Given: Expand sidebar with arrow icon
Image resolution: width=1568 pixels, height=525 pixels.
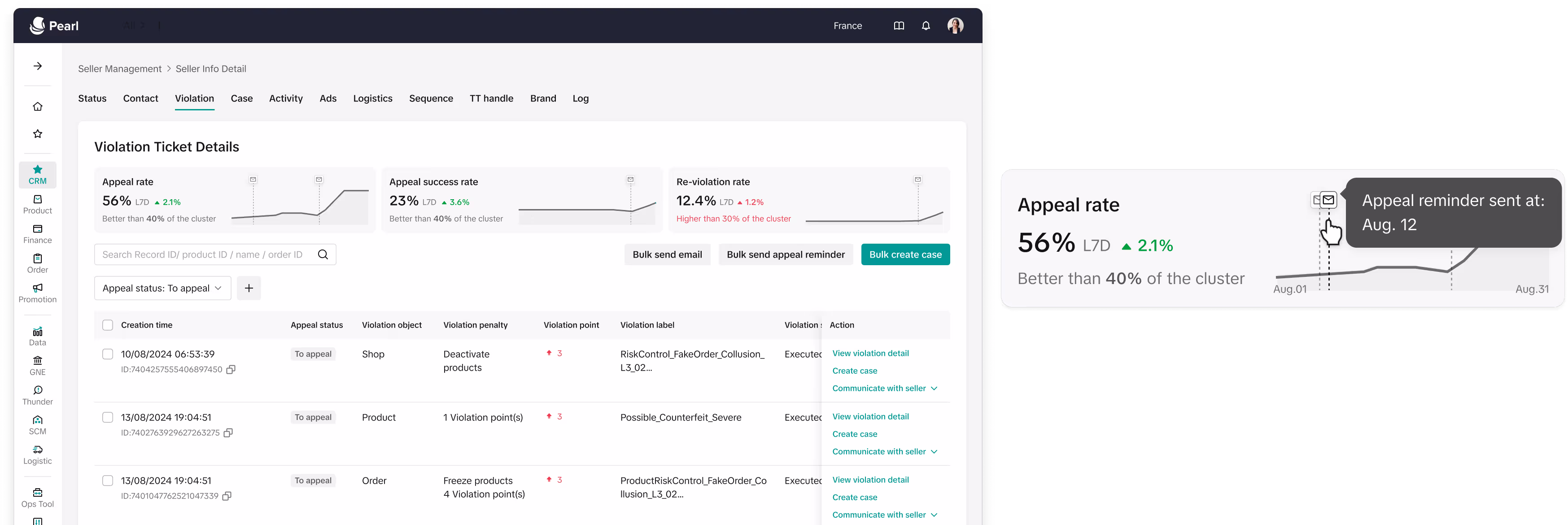Looking at the screenshot, I should pyautogui.click(x=38, y=66).
